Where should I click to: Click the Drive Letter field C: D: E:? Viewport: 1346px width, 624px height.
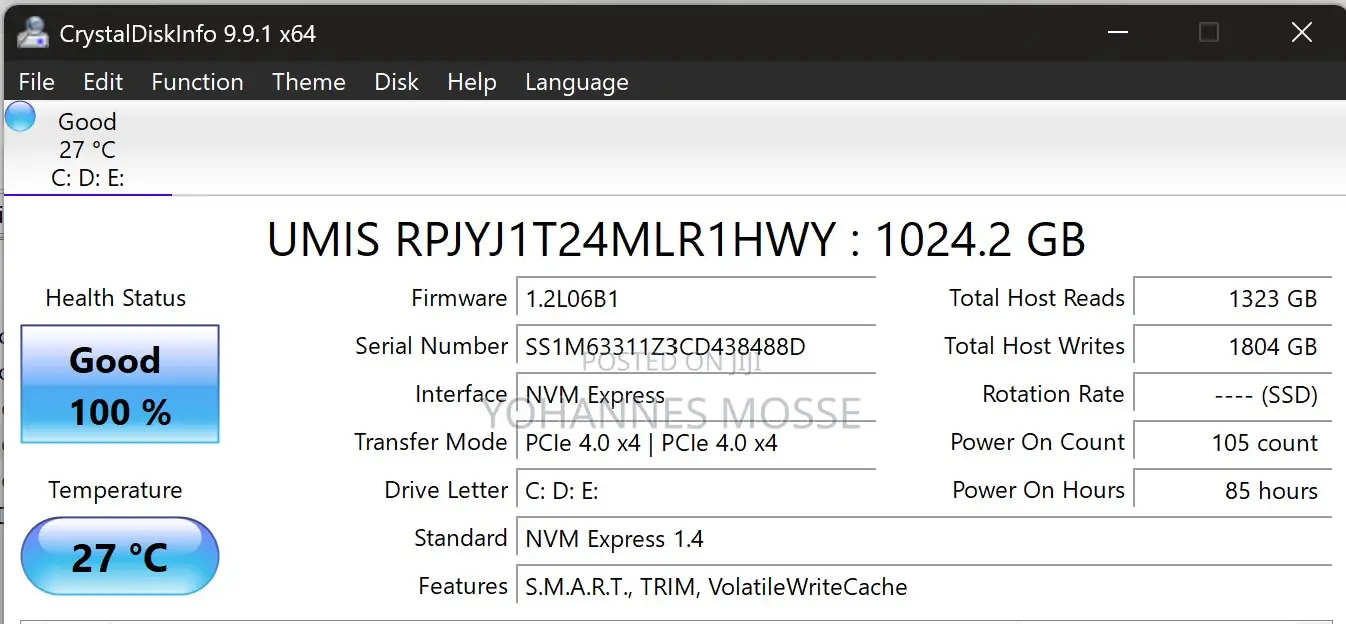coord(696,490)
